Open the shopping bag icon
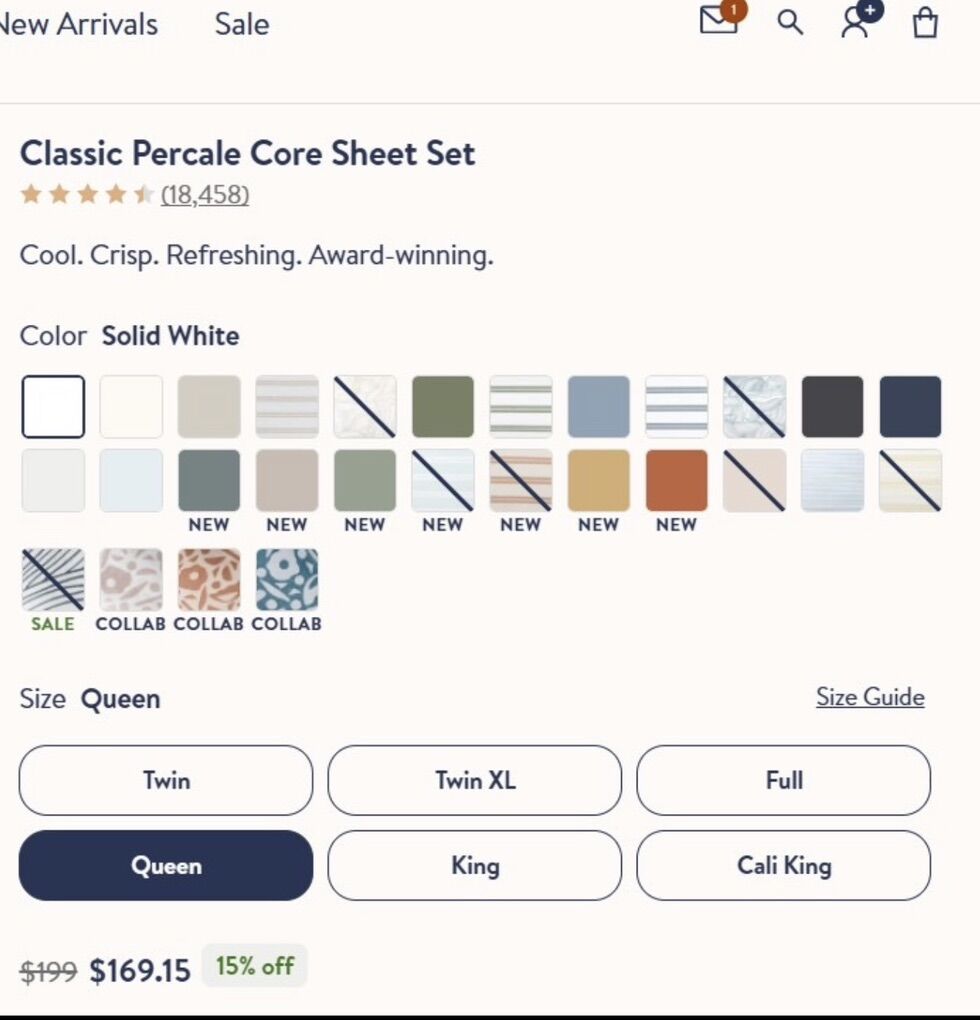This screenshot has height=1020, width=980. tap(926, 23)
